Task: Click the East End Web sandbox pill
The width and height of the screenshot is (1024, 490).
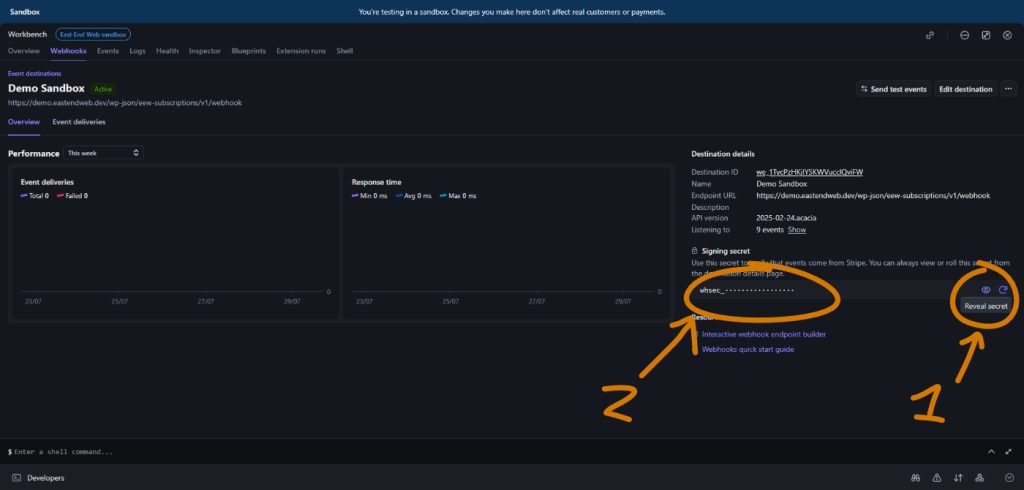Action: point(93,35)
